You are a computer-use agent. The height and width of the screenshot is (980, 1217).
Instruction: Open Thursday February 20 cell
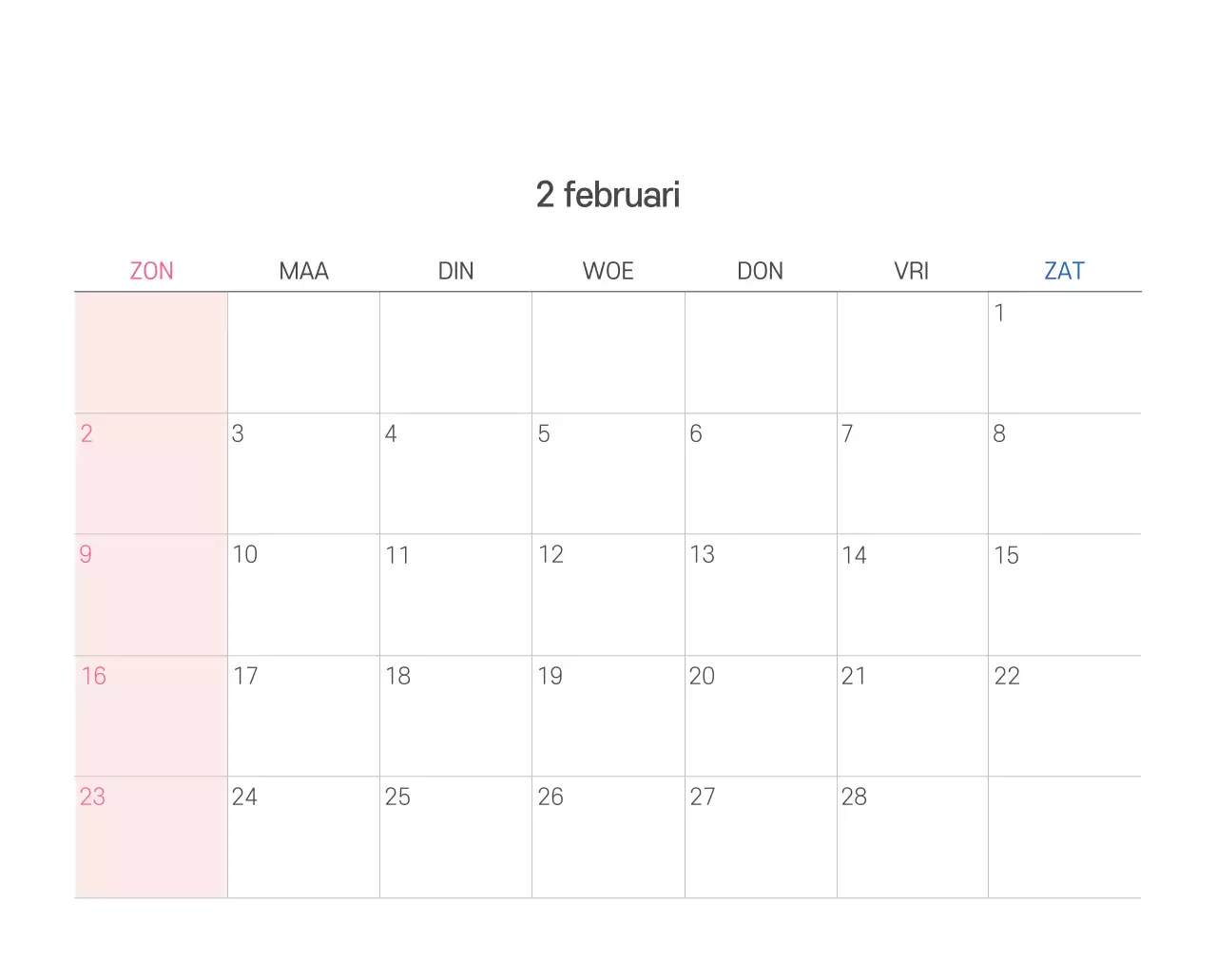point(760,716)
